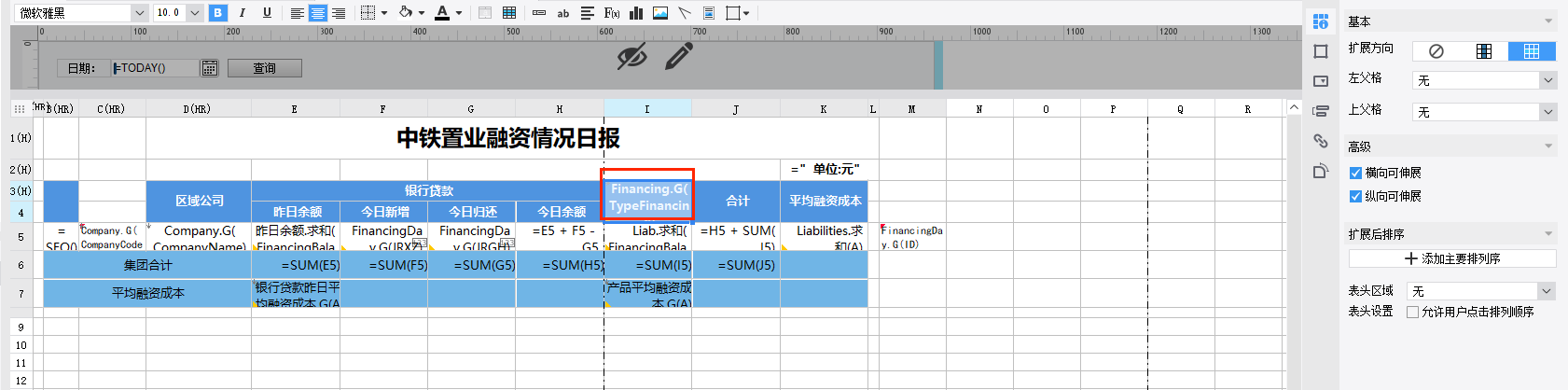
Task: Click the floating element icon
Action: [733, 13]
